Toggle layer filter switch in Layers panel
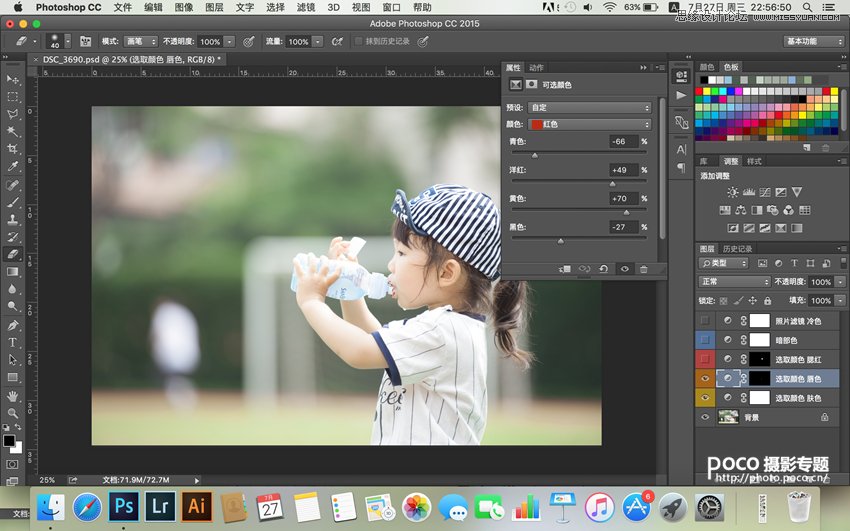Viewport: 850px width, 531px height. point(843,263)
